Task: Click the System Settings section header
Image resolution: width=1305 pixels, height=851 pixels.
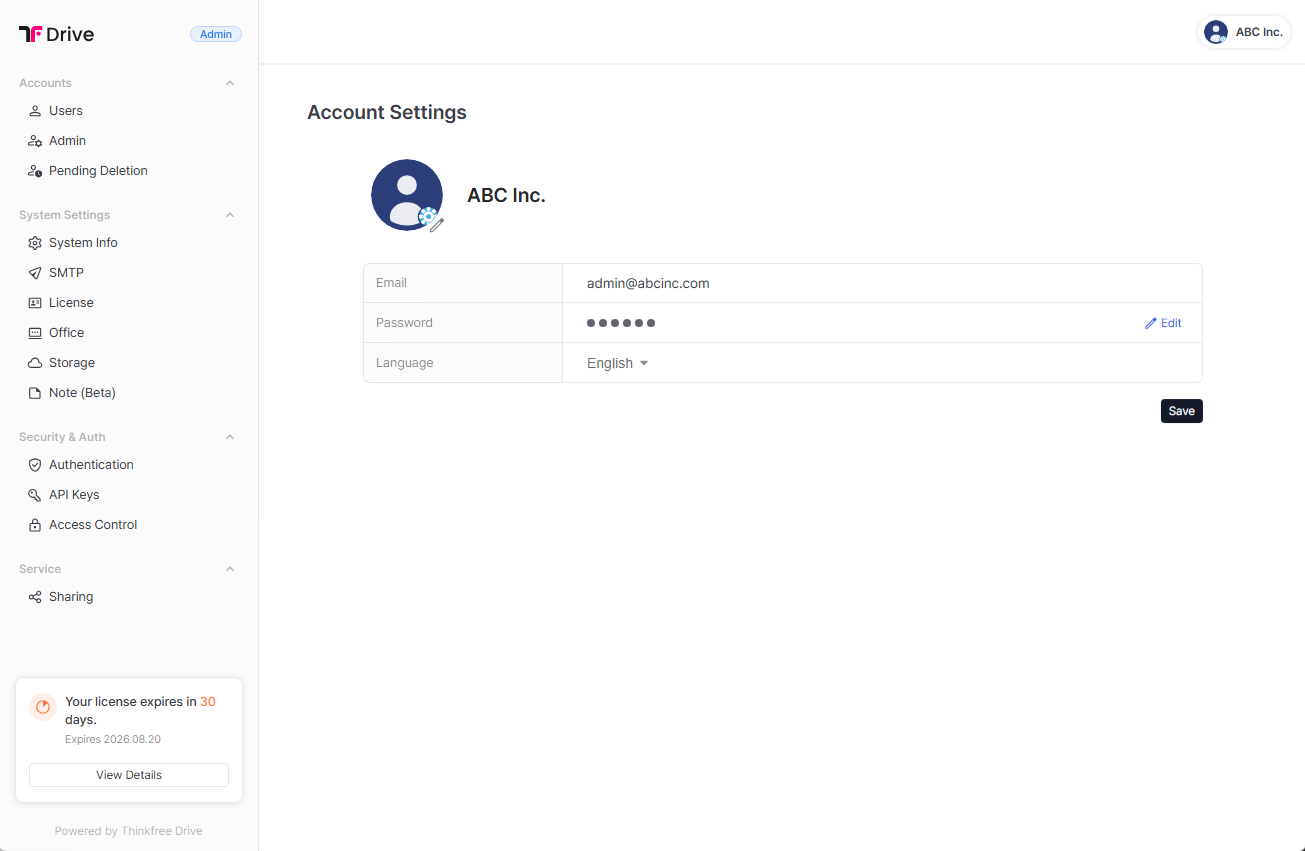Action: tap(65, 215)
